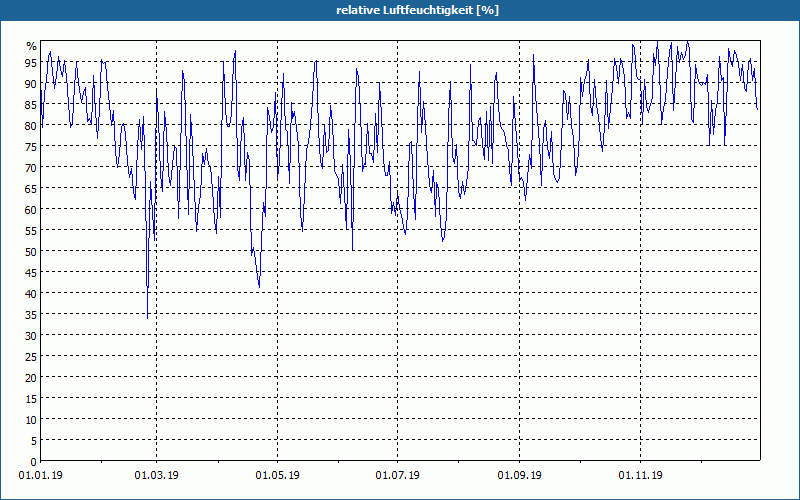Click the 01.01.19 date label
Screen dimensions: 800x500
(41, 475)
